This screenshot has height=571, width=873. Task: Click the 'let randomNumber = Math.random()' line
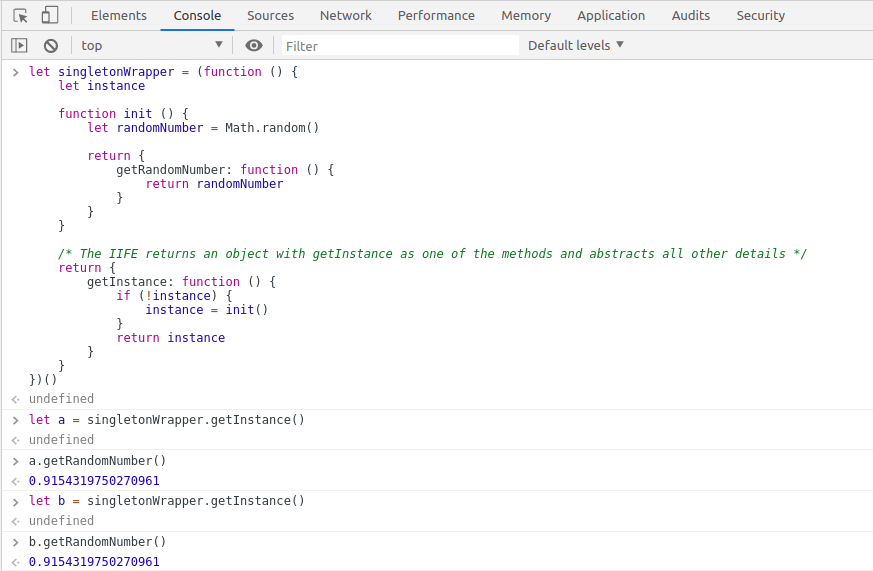tap(203, 128)
